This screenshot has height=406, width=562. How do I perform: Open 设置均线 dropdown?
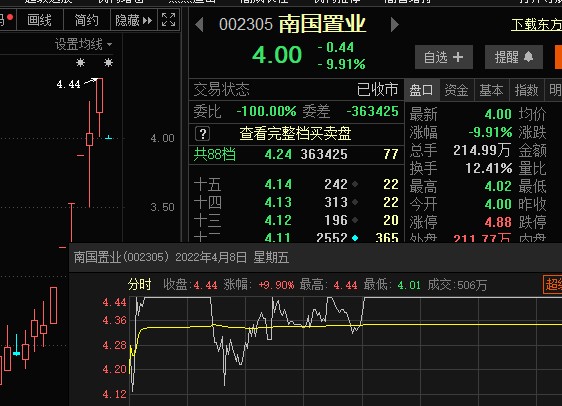tap(84, 44)
